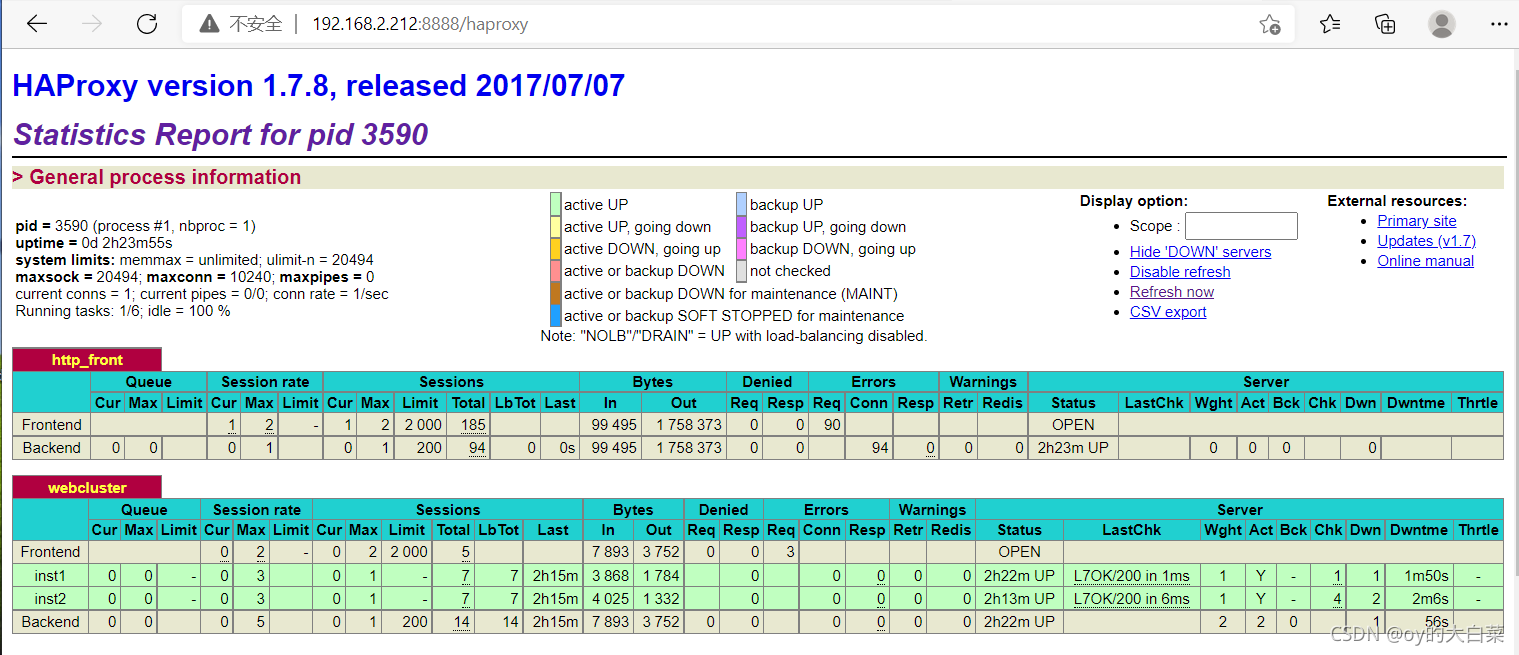Add this page to favorites via star-plus icon
This screenshot has height=655, width=1519.
point(1270,24)
